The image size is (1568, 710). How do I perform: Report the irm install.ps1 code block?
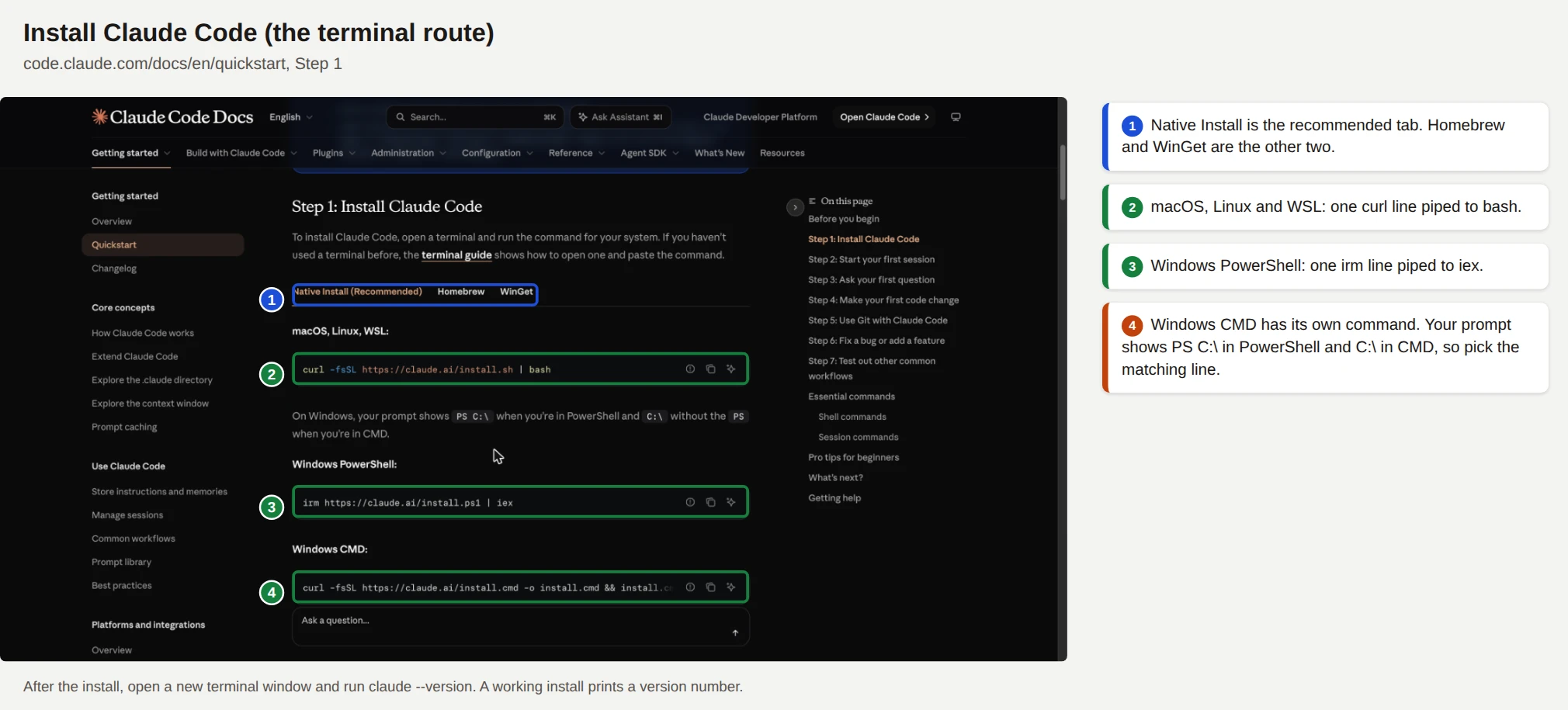690,502
